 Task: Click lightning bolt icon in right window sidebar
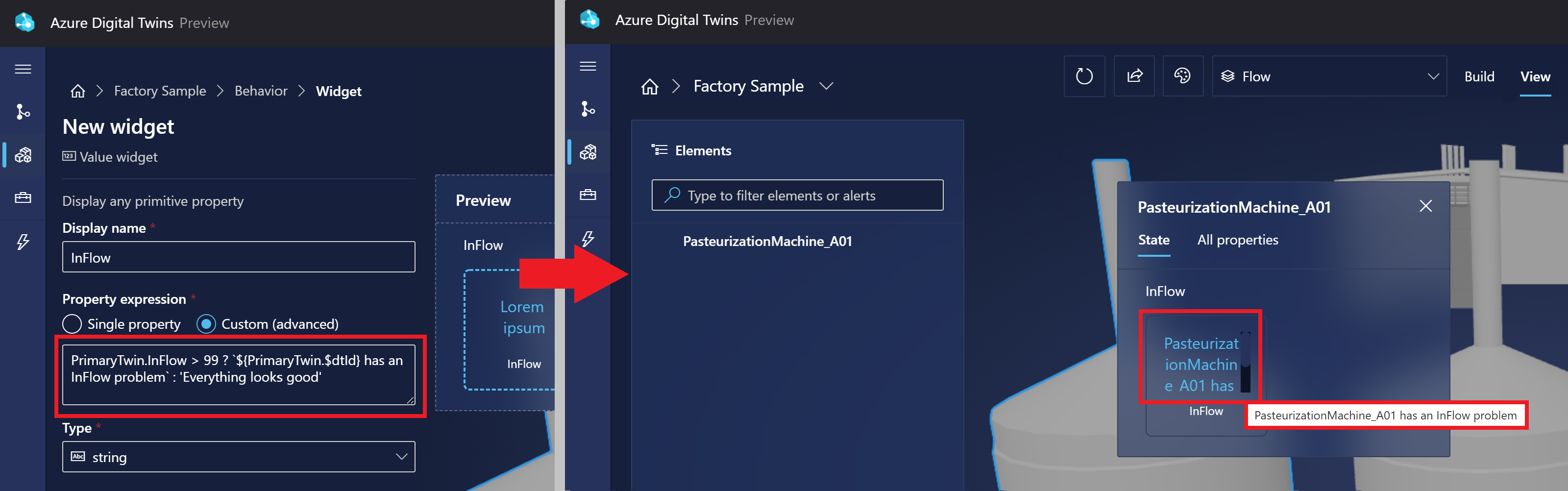point(588,239)
